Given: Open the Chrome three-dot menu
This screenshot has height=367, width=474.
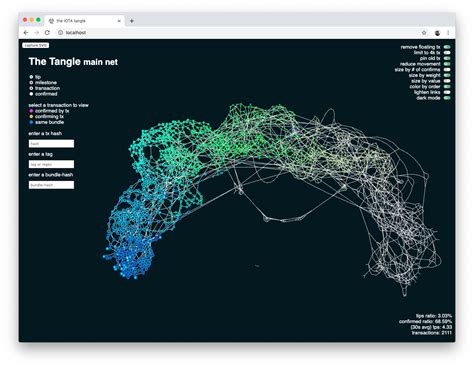Looking at the screenshot, I should point(448,33).
